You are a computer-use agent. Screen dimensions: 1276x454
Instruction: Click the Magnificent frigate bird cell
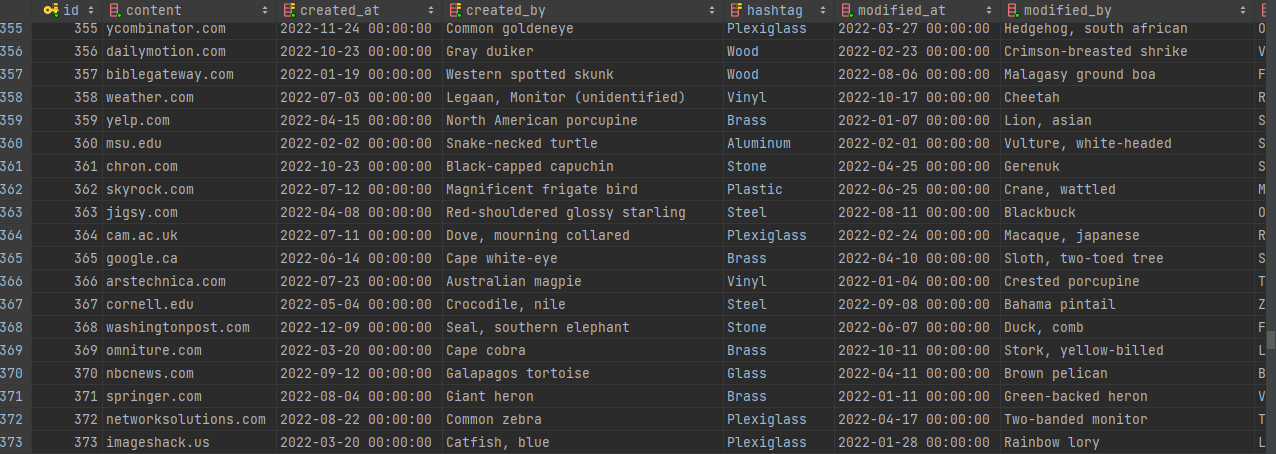(582, 189)
